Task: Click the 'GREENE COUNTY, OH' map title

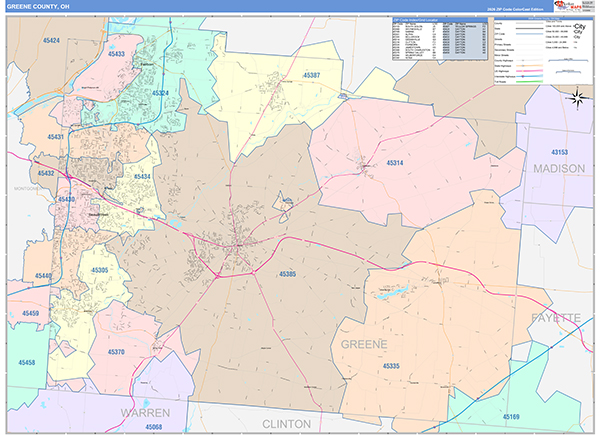Action: click(x=38, y=7)
